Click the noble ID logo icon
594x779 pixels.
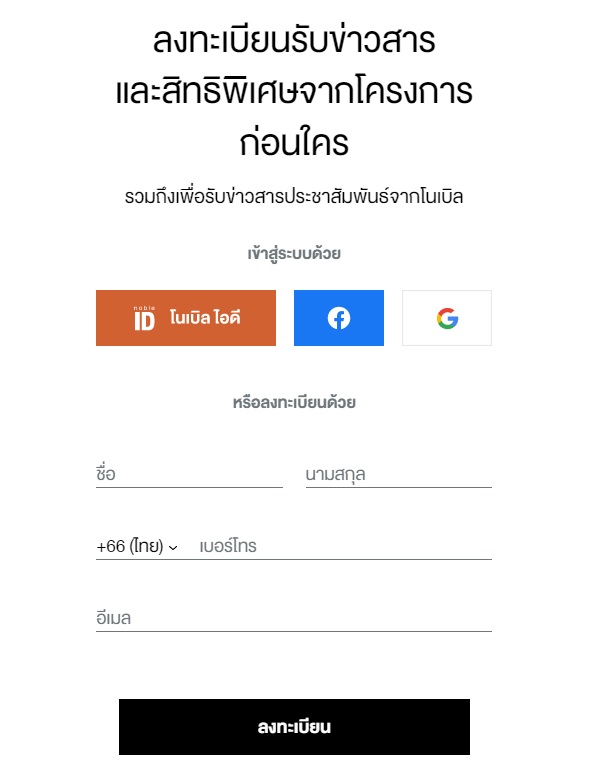[x=145, y=318]
